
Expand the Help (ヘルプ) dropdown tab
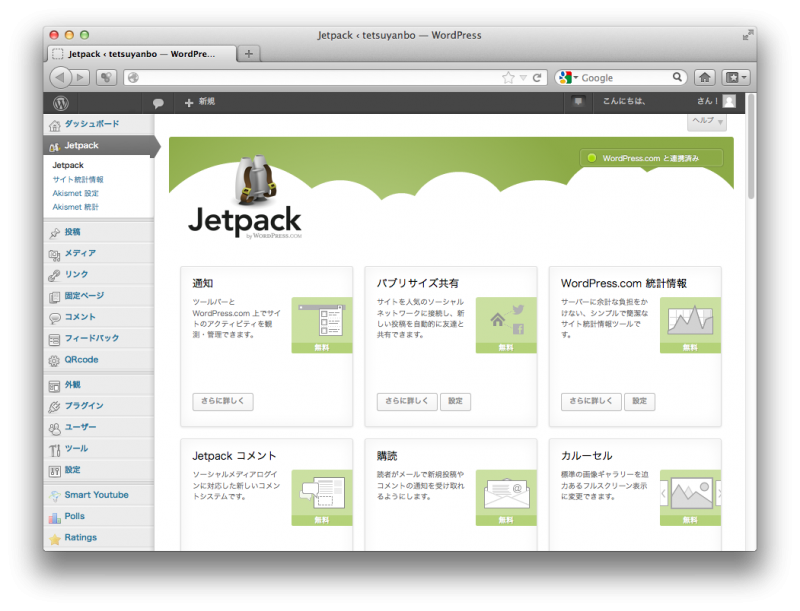707,121
